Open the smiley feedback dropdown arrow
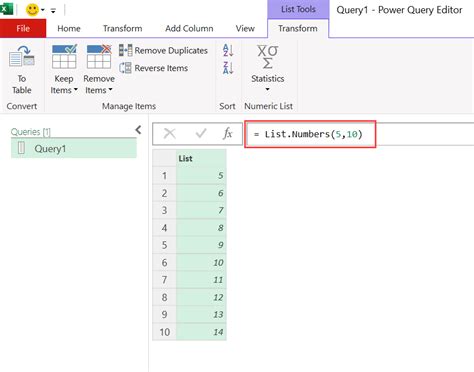 (x=43, y=10)
